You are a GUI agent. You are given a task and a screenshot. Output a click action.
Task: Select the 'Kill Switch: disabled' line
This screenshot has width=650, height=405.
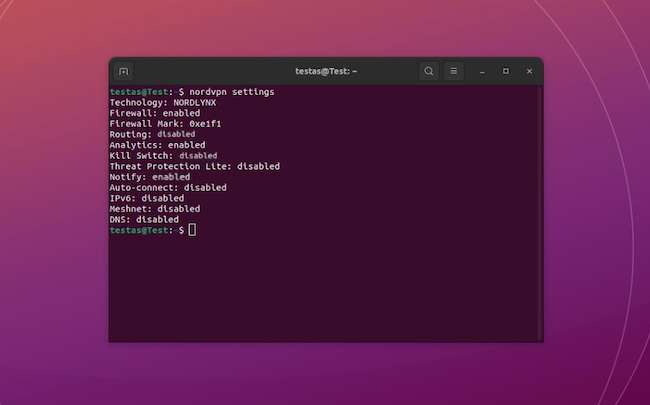(163, 156)
